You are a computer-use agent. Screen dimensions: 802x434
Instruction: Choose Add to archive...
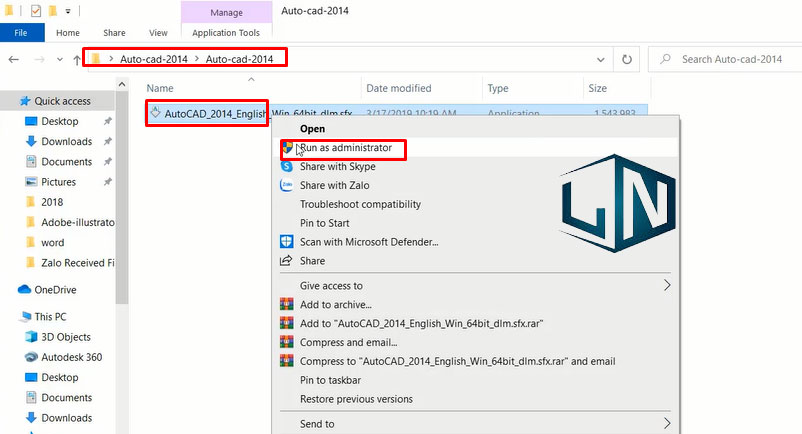336,305
